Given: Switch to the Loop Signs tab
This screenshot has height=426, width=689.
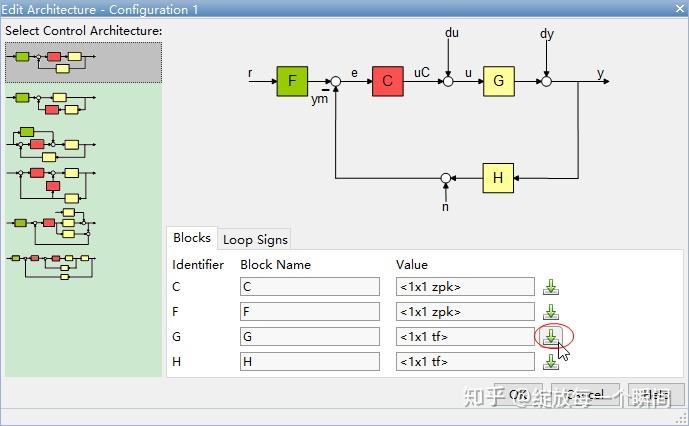Looking at the screenshot, I should click(255, 240).
